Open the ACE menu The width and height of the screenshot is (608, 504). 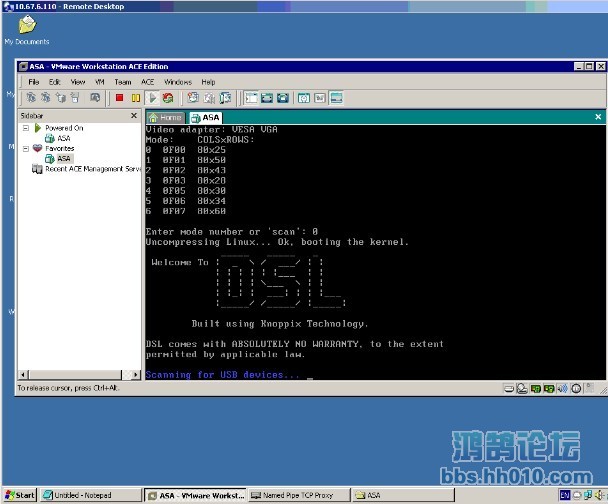(x=147, y=82)
